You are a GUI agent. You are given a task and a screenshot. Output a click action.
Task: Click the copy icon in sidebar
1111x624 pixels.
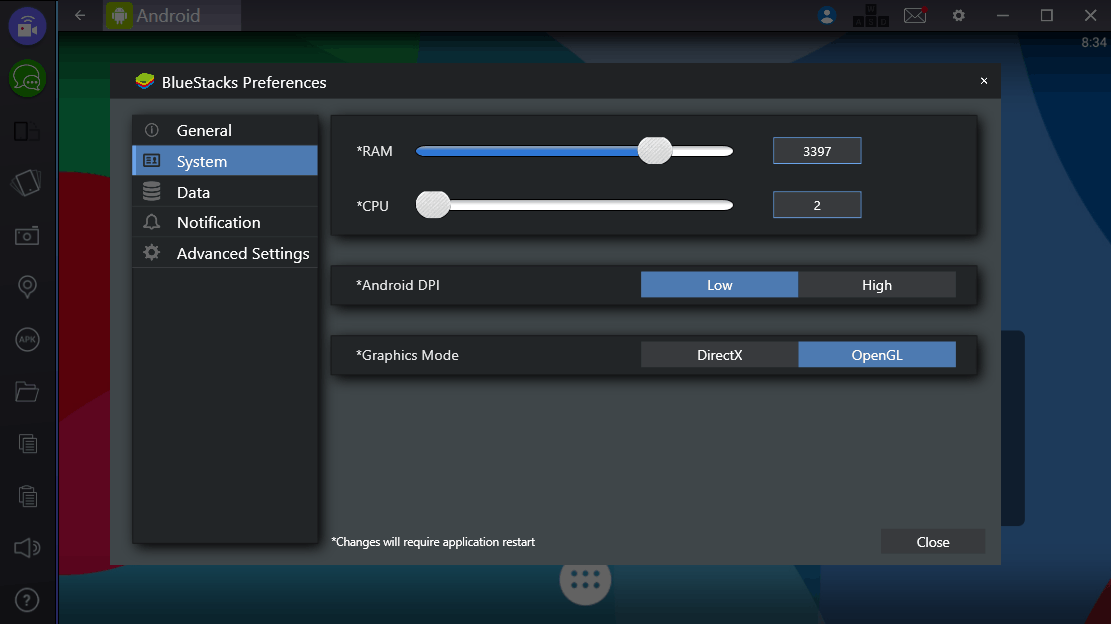(x=27, y=443)
